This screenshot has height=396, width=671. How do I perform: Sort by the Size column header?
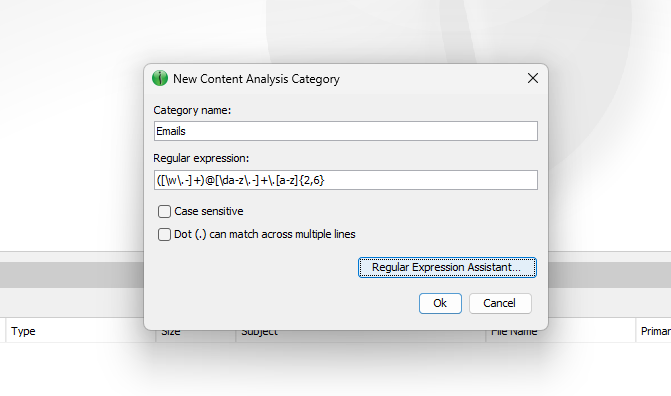(170, 333)
